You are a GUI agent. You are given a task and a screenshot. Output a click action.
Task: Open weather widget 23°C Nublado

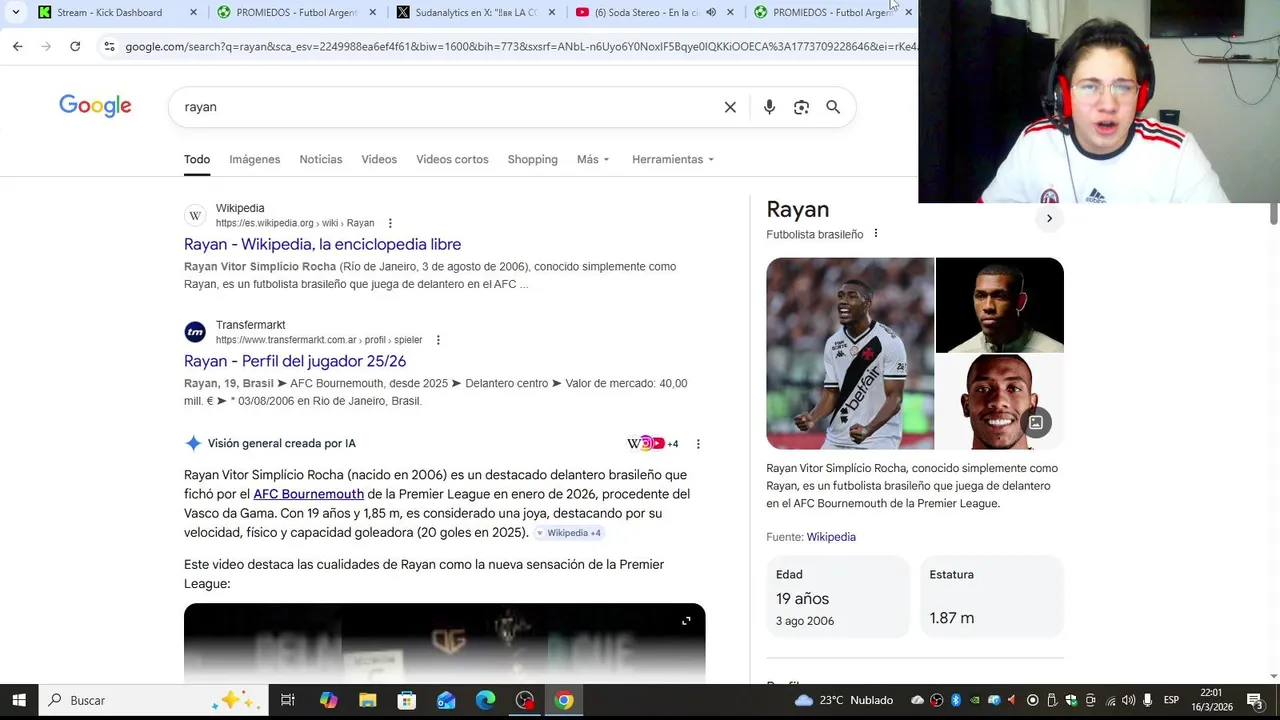click(x=843, y=700)
